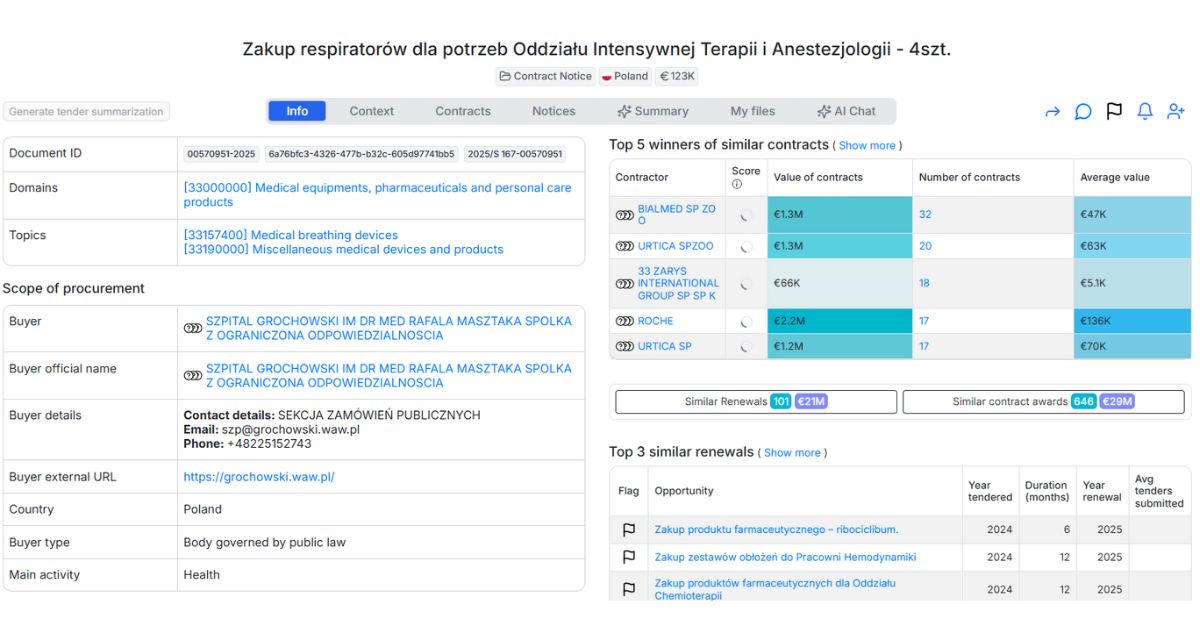The width and height of the screenshot is (1200, 628).
Task: Open the AI Chat tab
Action: pyautogui.click(x=846, y=111)
